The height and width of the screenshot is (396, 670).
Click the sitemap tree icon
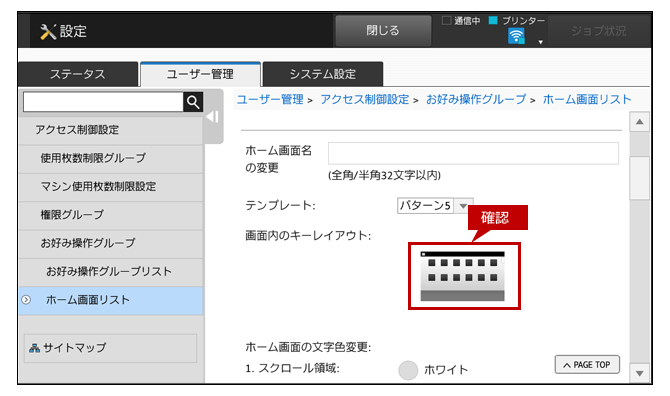pyautogui.click(x=35, y=348)
